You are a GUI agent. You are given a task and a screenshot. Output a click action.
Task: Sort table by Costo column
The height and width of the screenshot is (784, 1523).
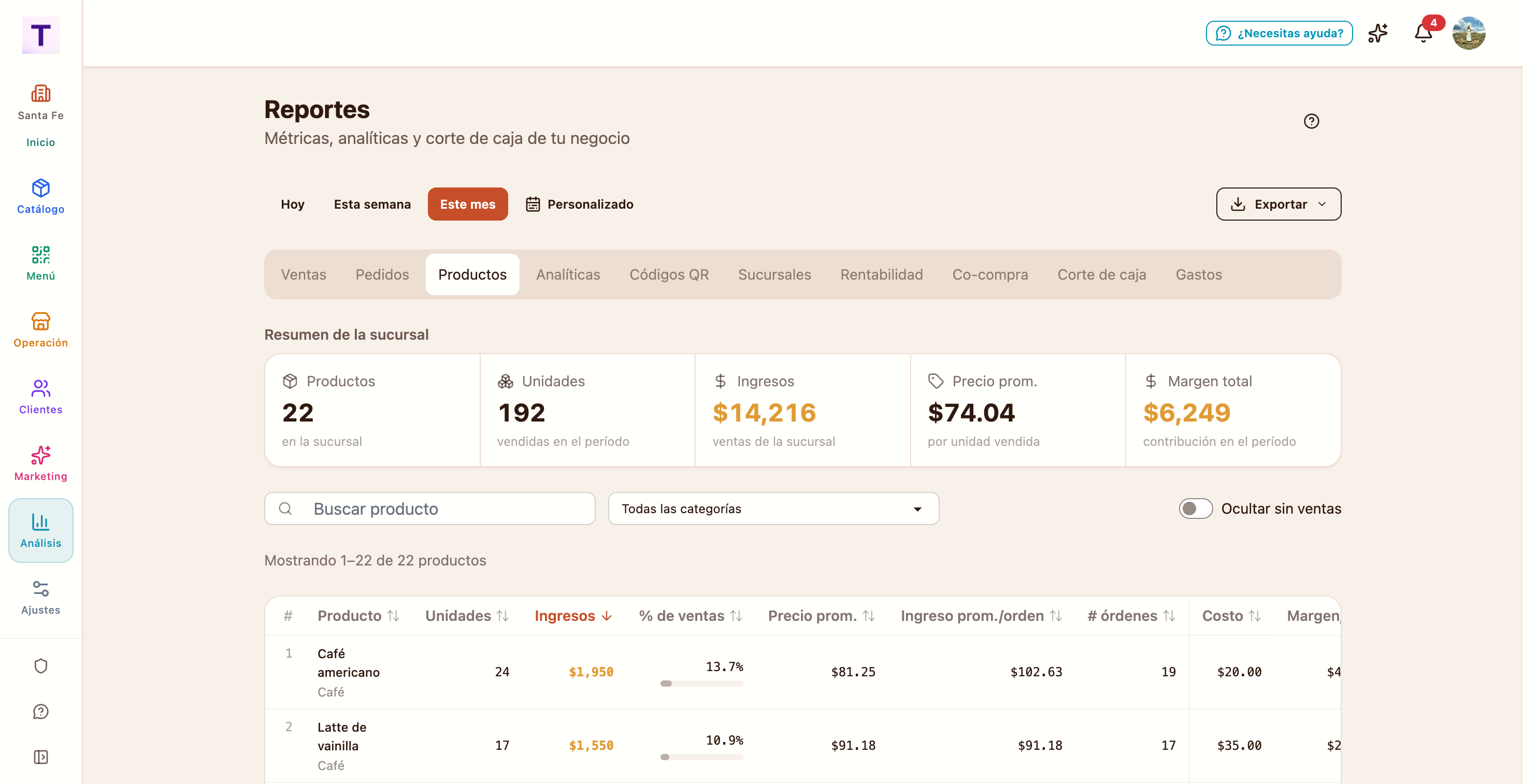[1232, 616]
